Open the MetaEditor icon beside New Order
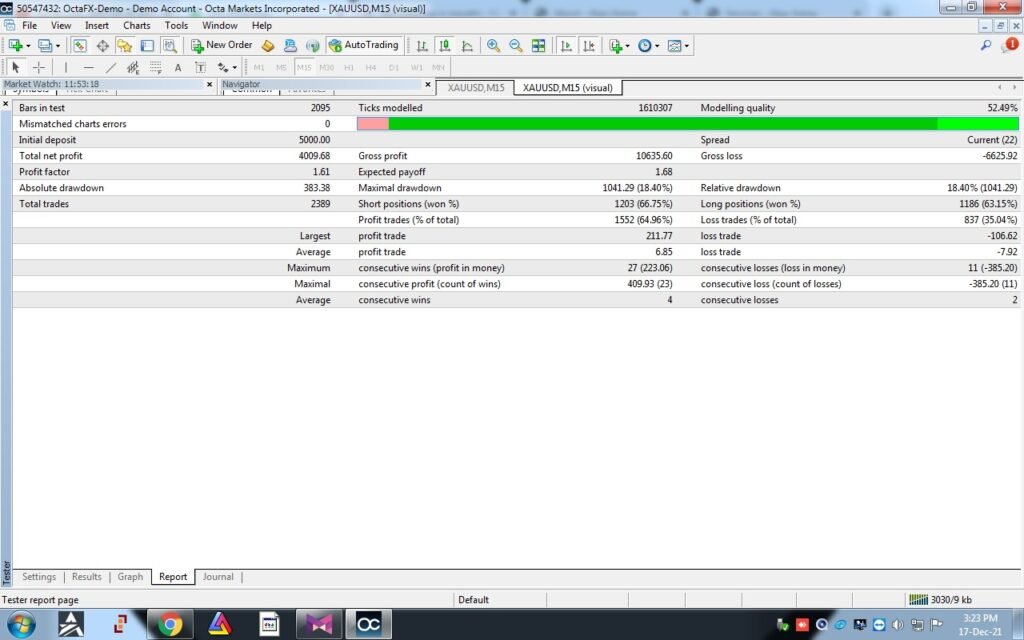 pyautogui.click(x=268, y=45)
